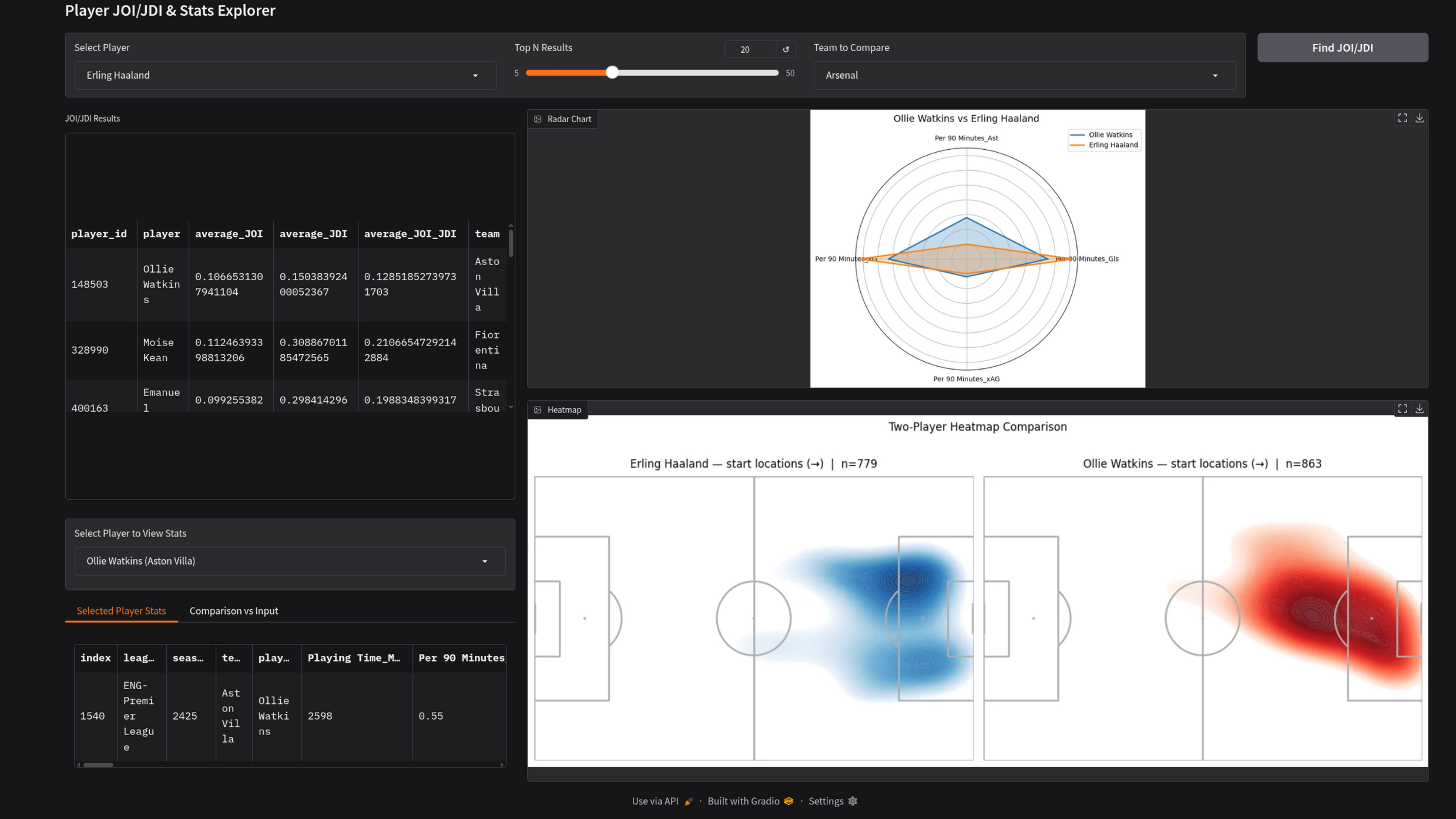Switch to the Comparison vs Input tab
This screenshot has height=819, width=1456.
tap(233, 610)
